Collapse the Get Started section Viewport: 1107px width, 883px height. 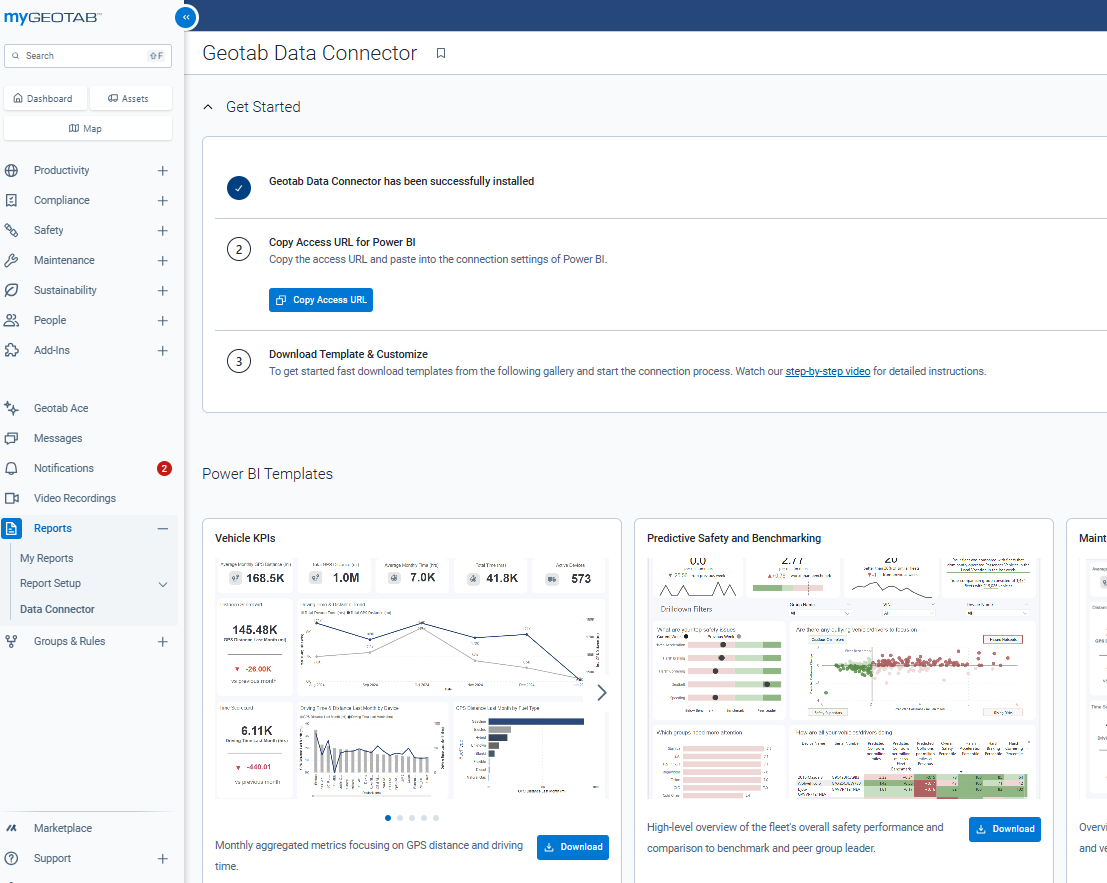[x=208, y=107]
